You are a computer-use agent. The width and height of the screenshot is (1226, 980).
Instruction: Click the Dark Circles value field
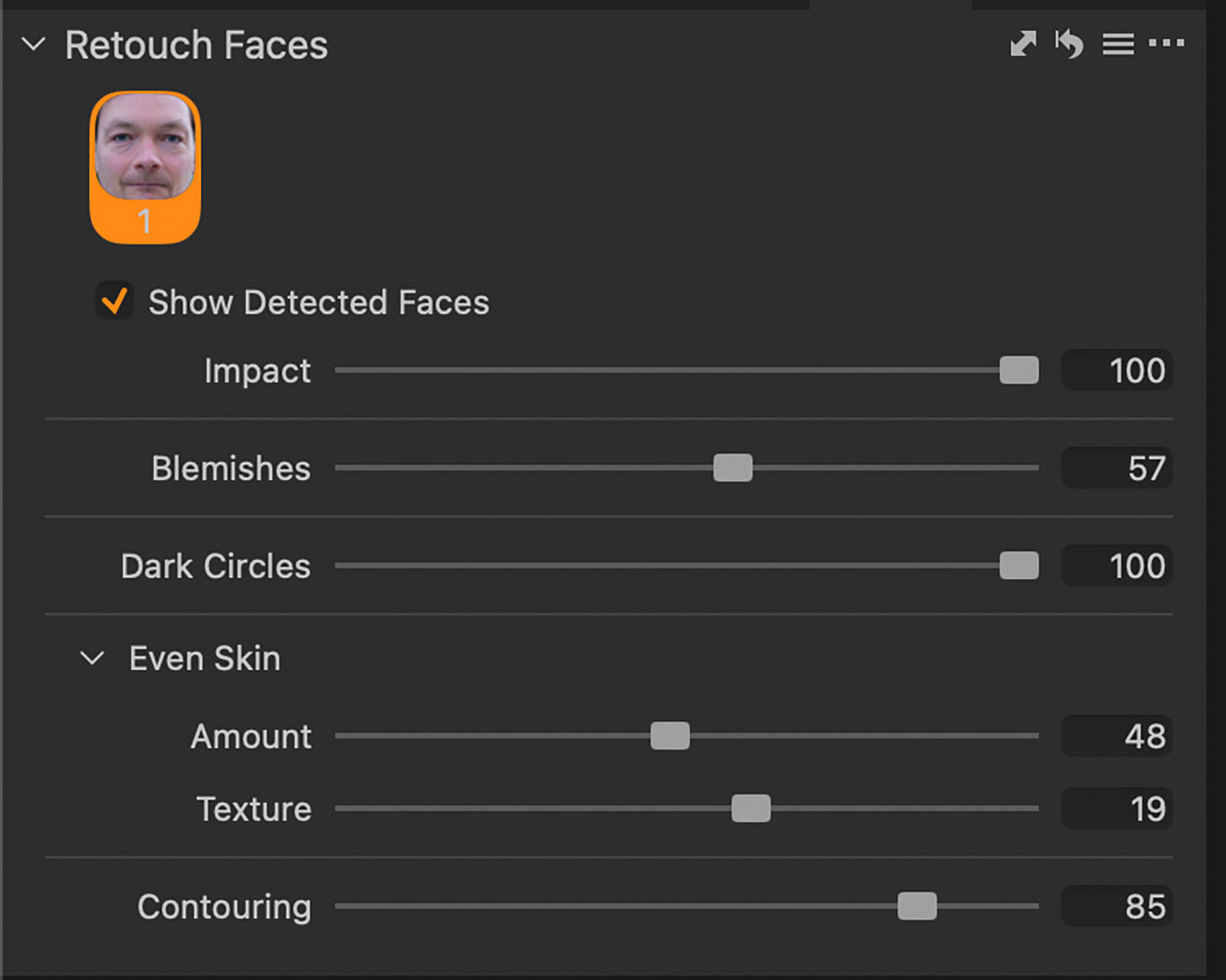(1116, 566)
